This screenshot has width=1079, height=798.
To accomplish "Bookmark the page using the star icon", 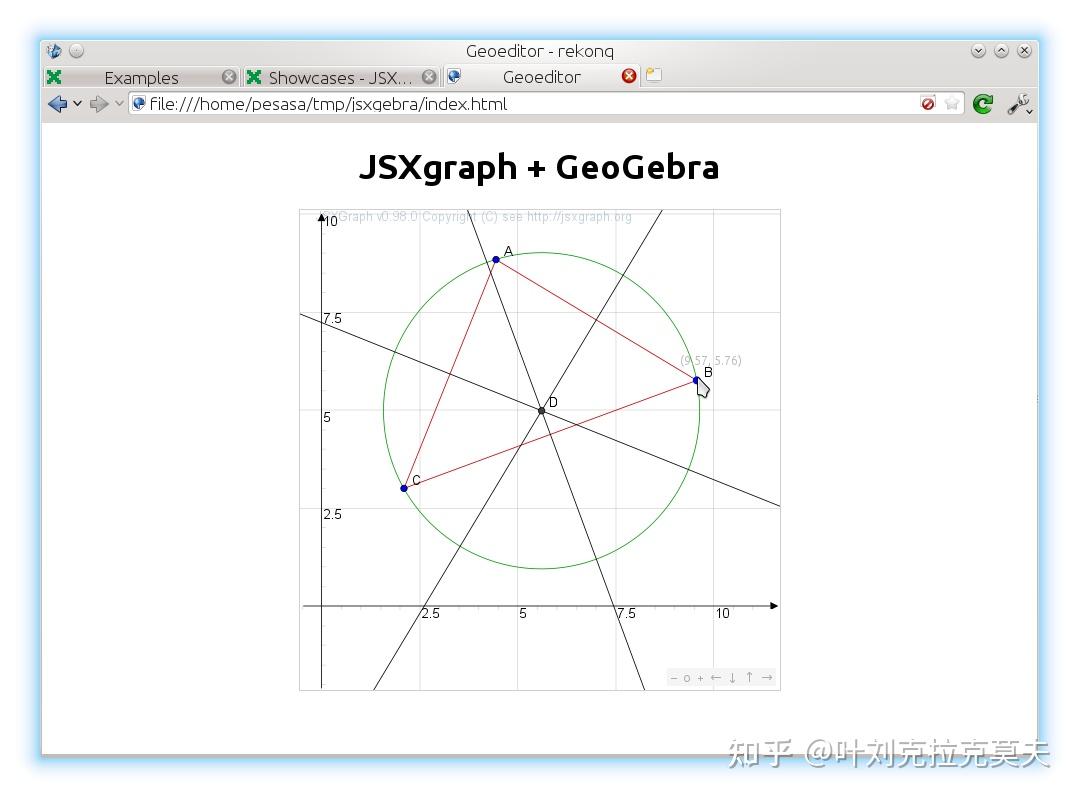I will tap(951, 104).
